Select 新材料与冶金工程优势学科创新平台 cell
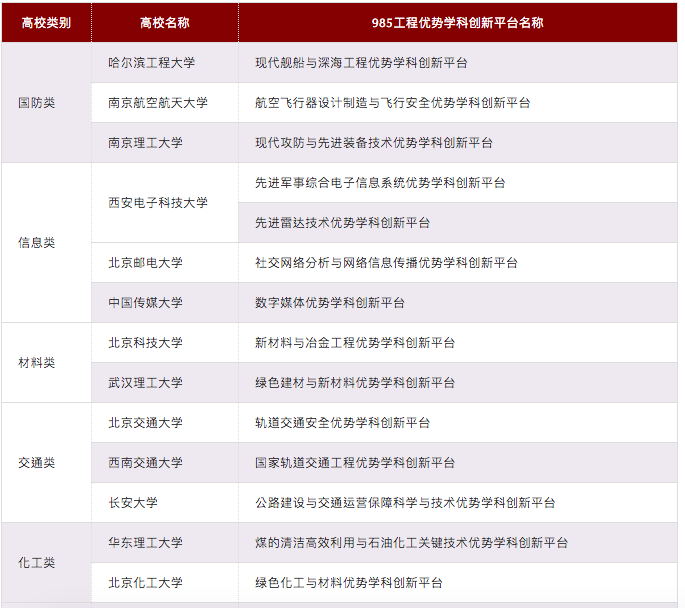 tap(458, 343)
